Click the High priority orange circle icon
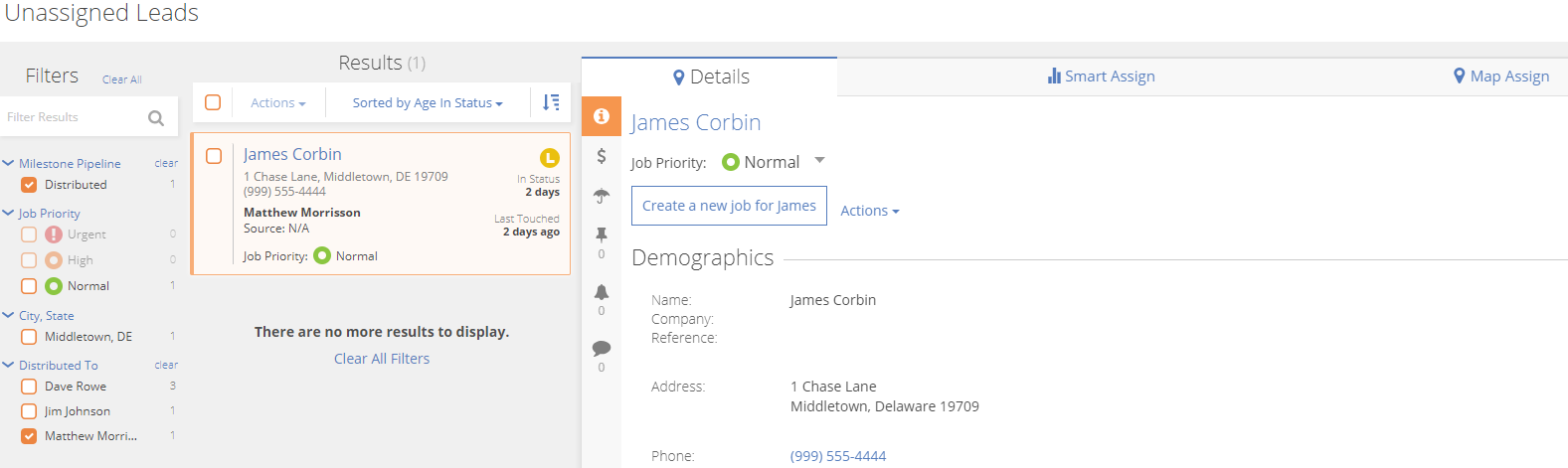This screenshot has height=468, width=1568. (x=54, y=260)
